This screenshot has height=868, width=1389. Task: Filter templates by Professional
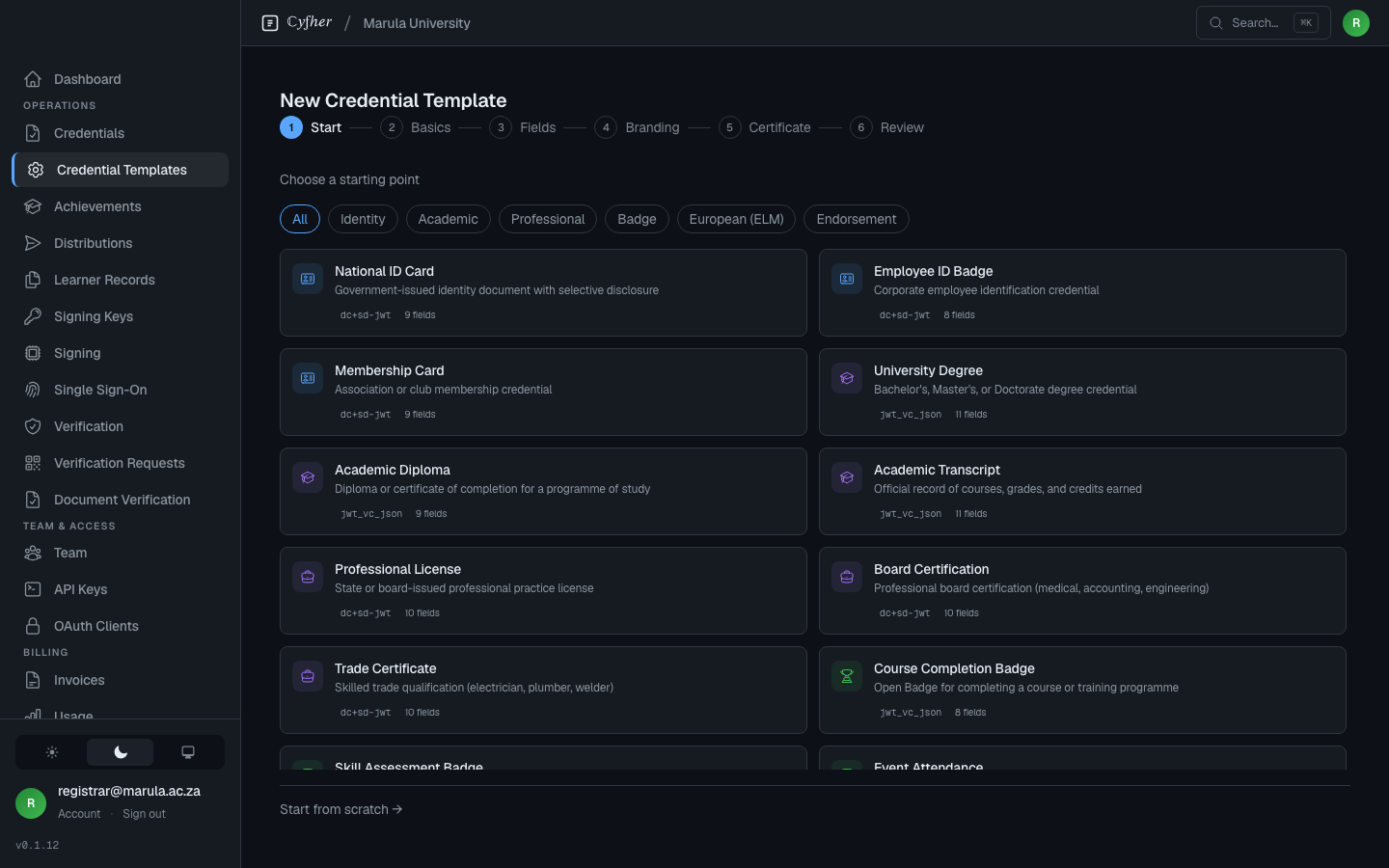(x=548, y=219)
